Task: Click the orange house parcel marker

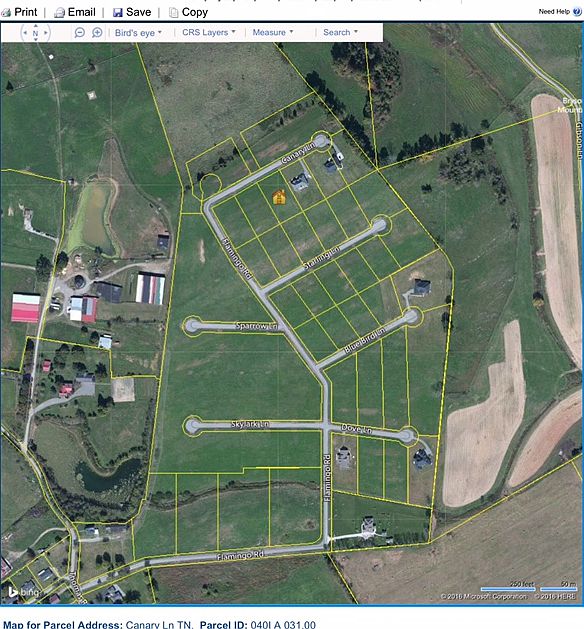Action: point(279,197)
